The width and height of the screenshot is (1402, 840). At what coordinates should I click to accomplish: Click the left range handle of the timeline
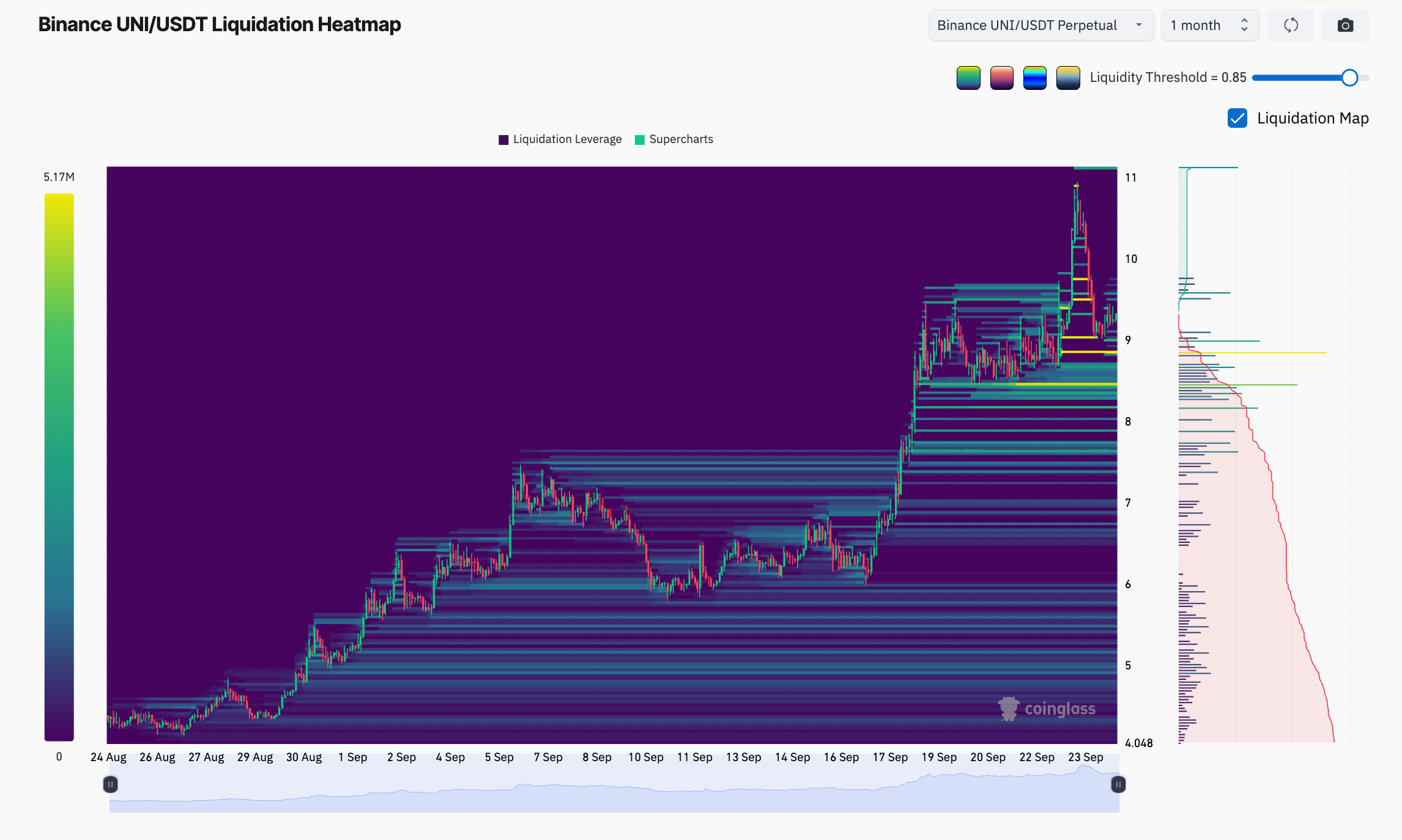110,784
